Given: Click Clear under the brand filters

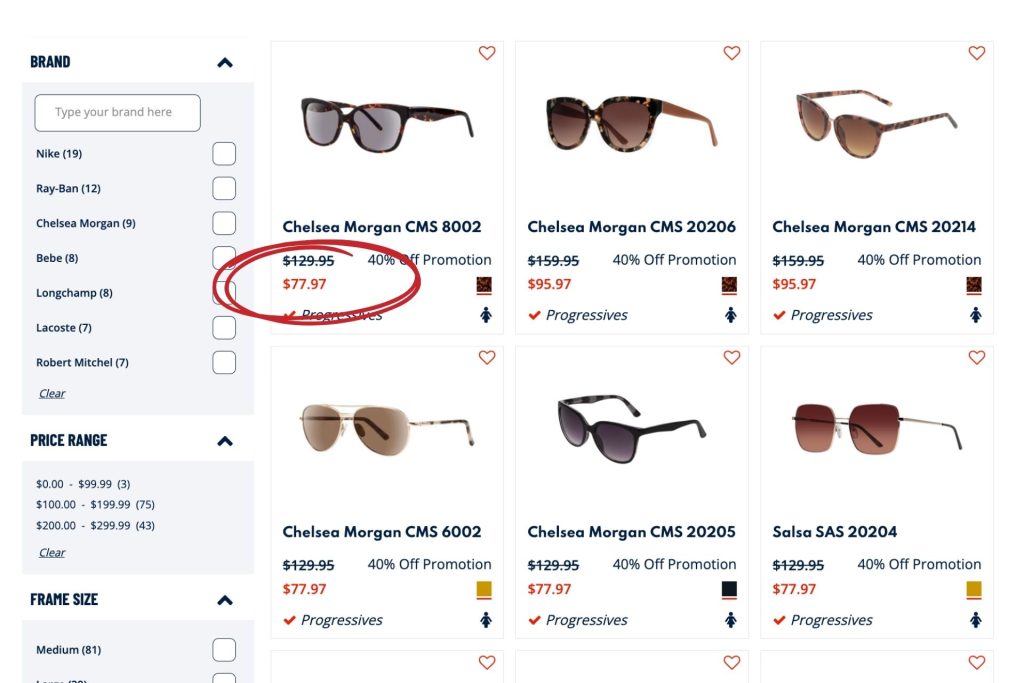Looking at the screenshot, I should (x=51, y=392).
